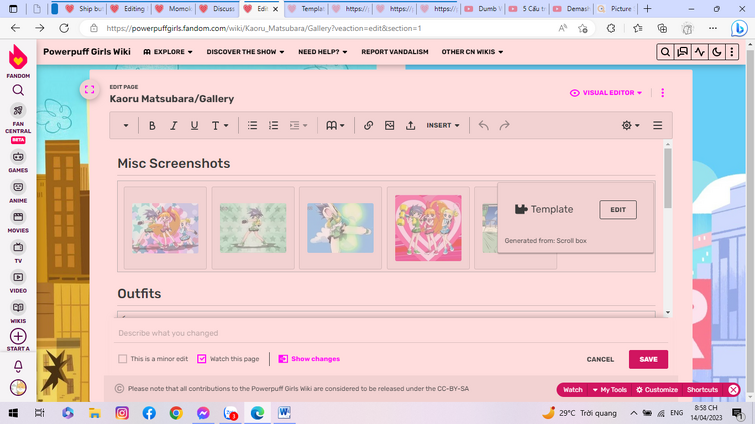The image size is (755, 424).
Task: Click the Watch button in bottom toolbar
Action: (573, 390)
